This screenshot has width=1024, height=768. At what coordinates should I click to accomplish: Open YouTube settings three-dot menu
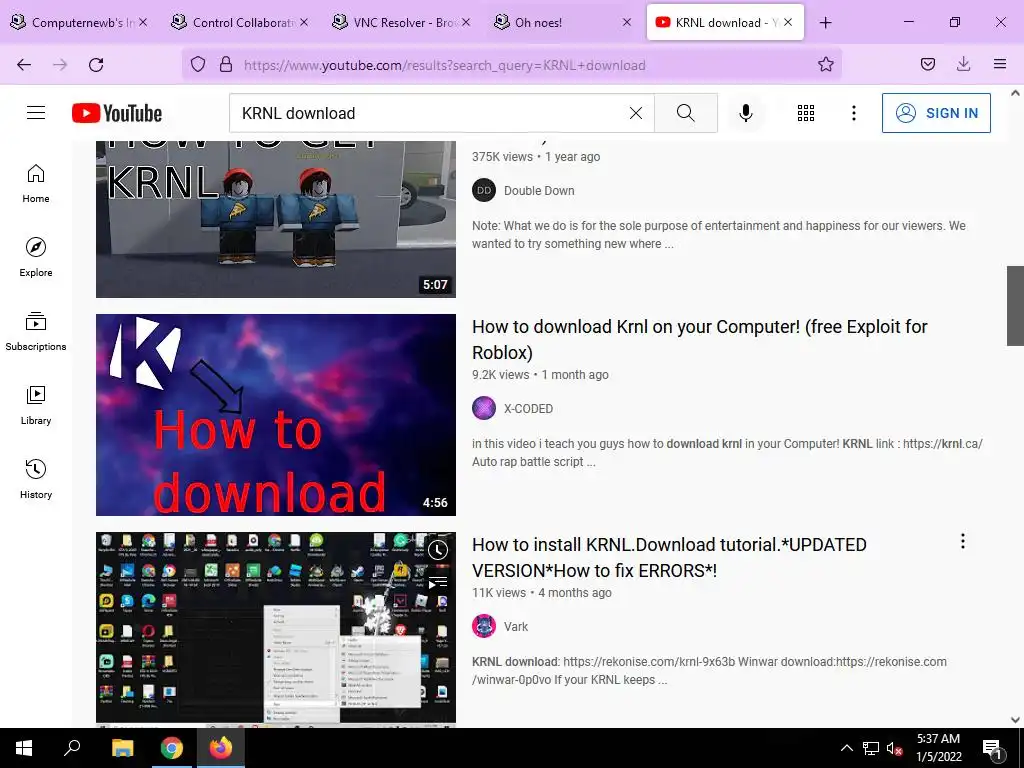(x=854, y=113)
